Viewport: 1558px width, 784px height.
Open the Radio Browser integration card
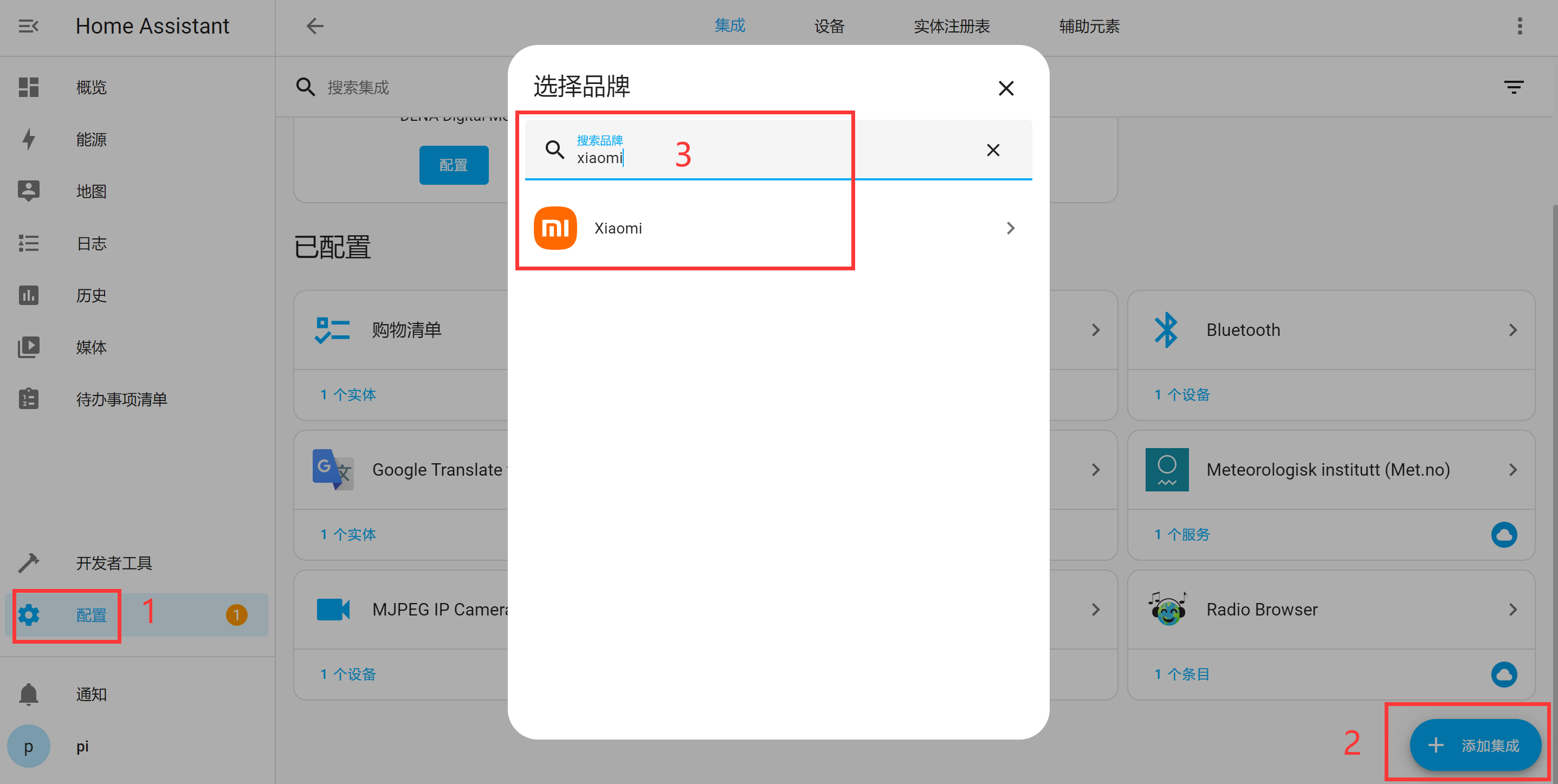tap(1331, 610)
